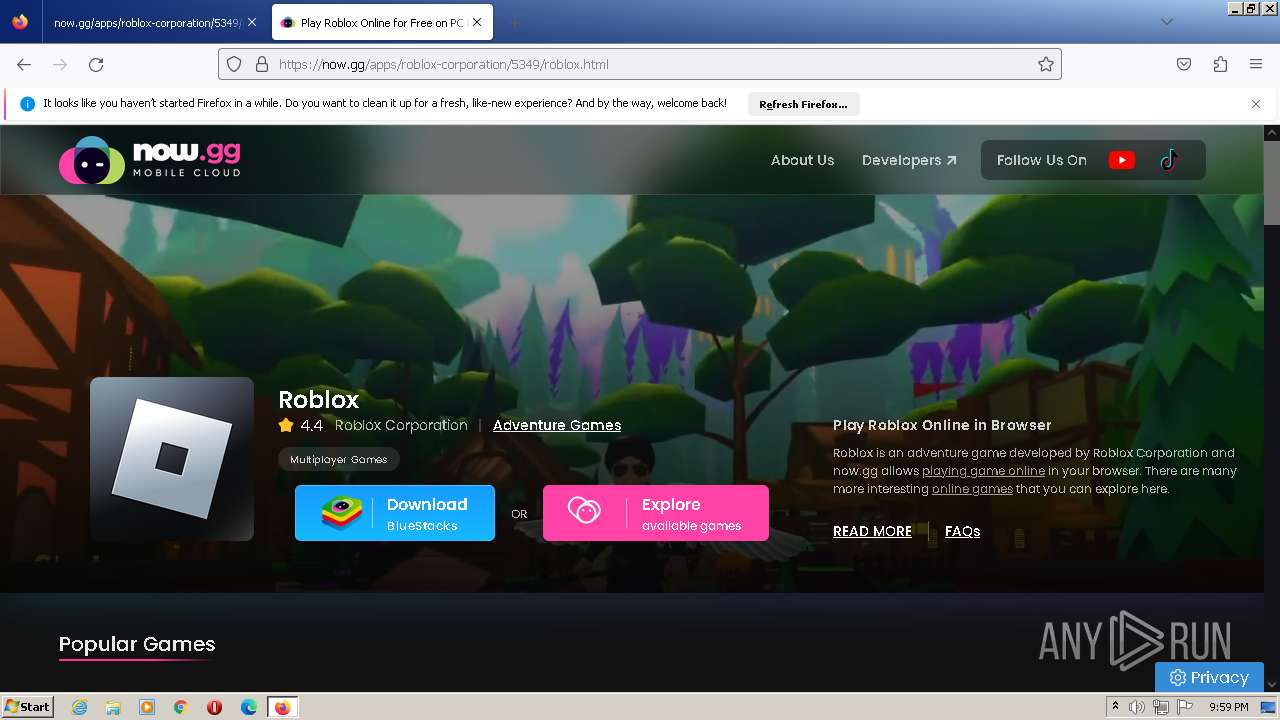The width and height of the screenshot is (1280, 720).
Task: Open the Firefox extensions icon
Action: pos(1220,64)
